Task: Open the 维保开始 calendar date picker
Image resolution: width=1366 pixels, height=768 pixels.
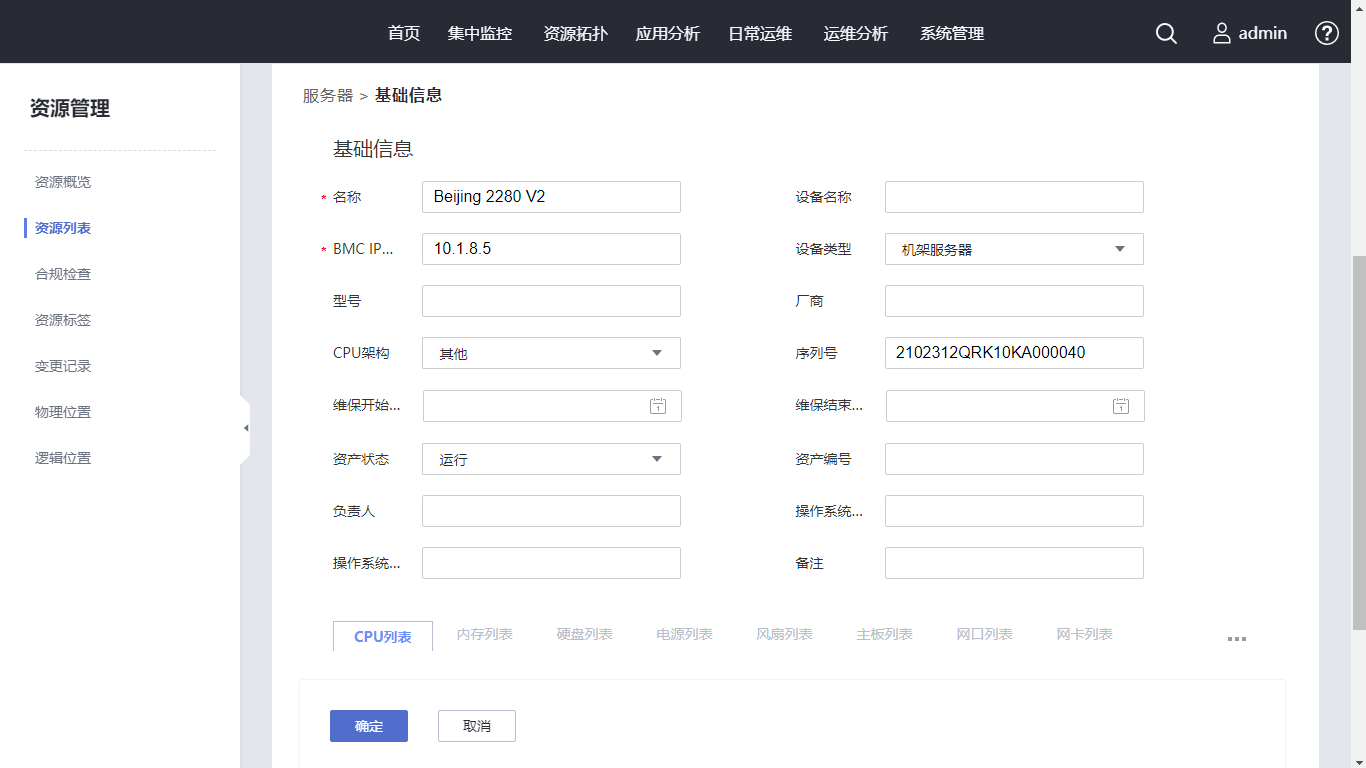Action: click(658, 406)
